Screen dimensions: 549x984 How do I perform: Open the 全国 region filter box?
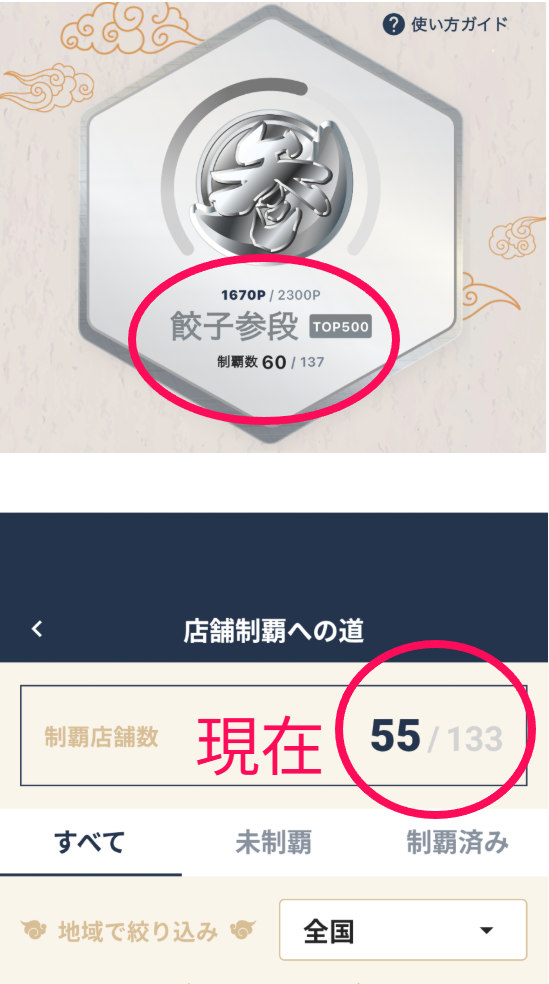tap(403, 930)
